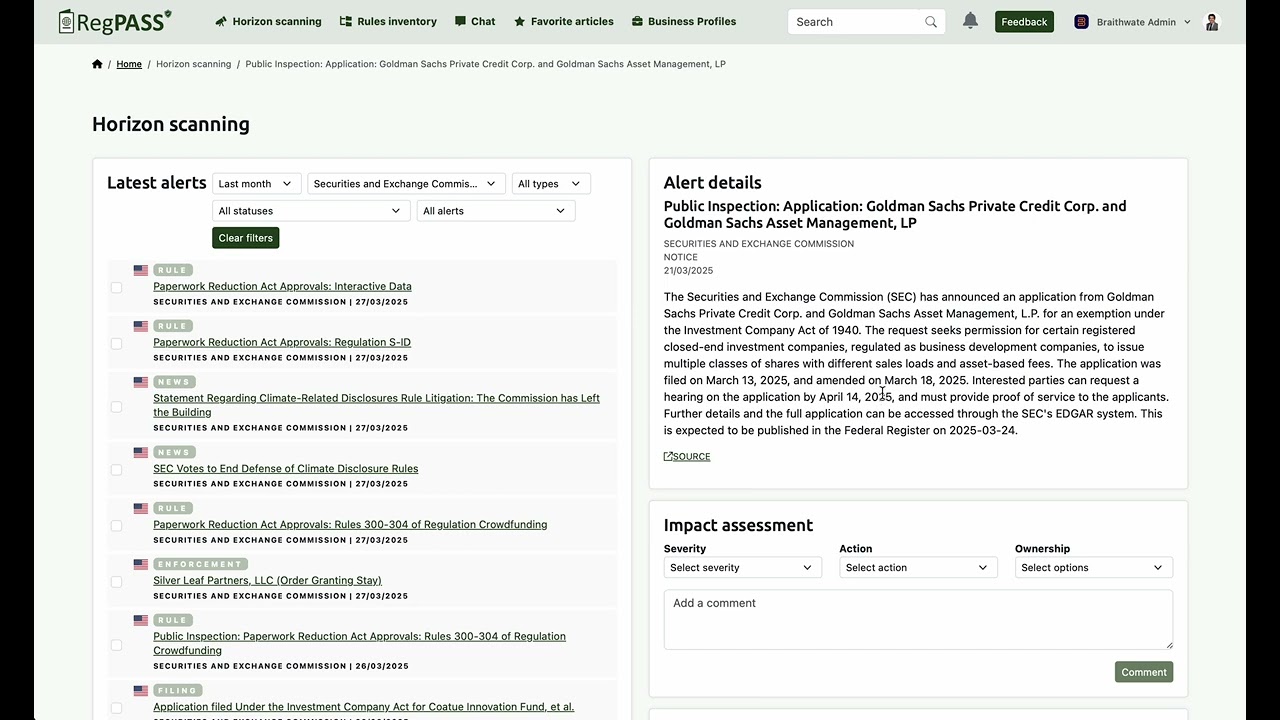
Task: Click external link icon beside SOURCE
Action: click(x=668, y=456)
